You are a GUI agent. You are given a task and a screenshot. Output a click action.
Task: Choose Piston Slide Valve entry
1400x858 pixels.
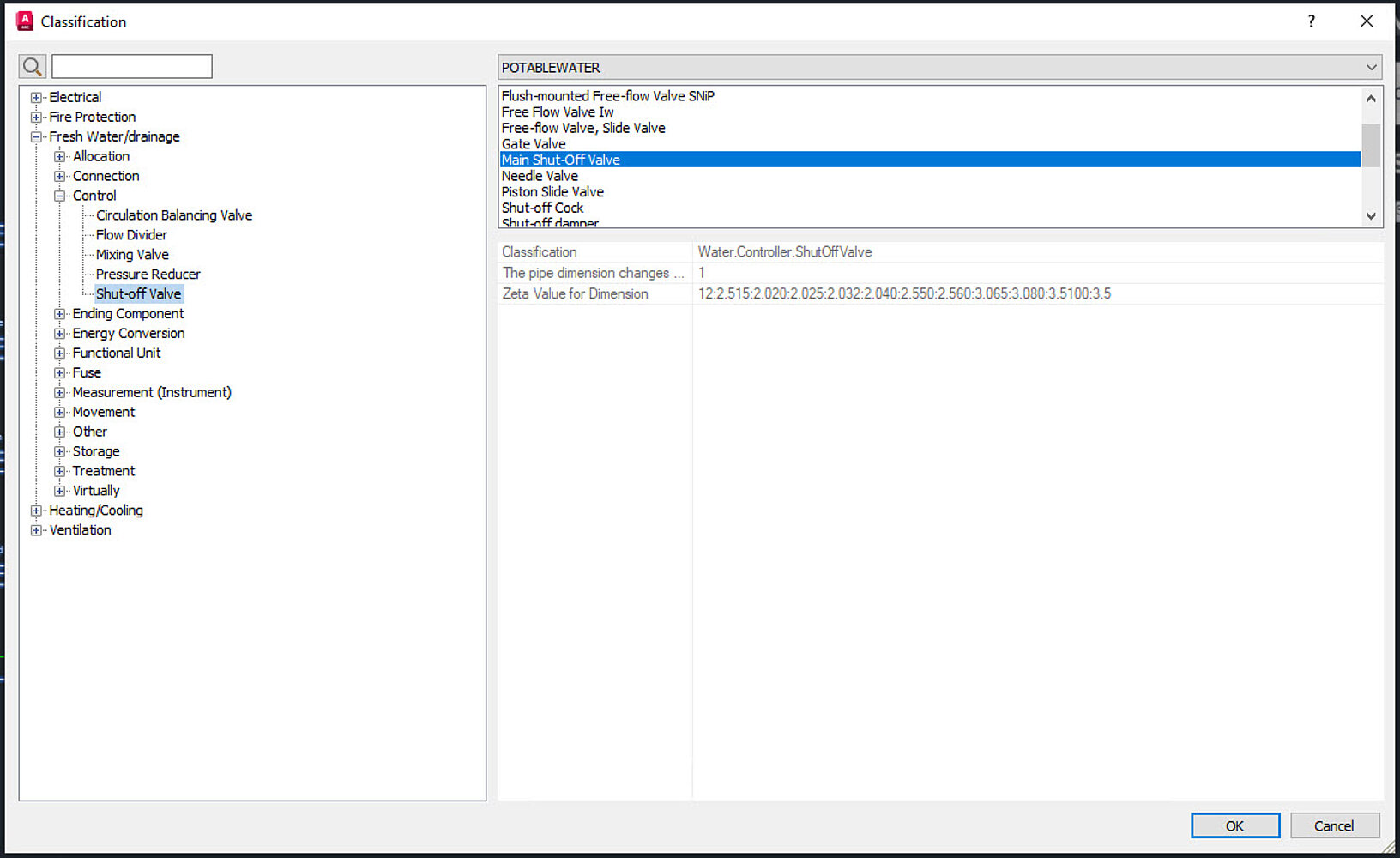tap(930, 192)
